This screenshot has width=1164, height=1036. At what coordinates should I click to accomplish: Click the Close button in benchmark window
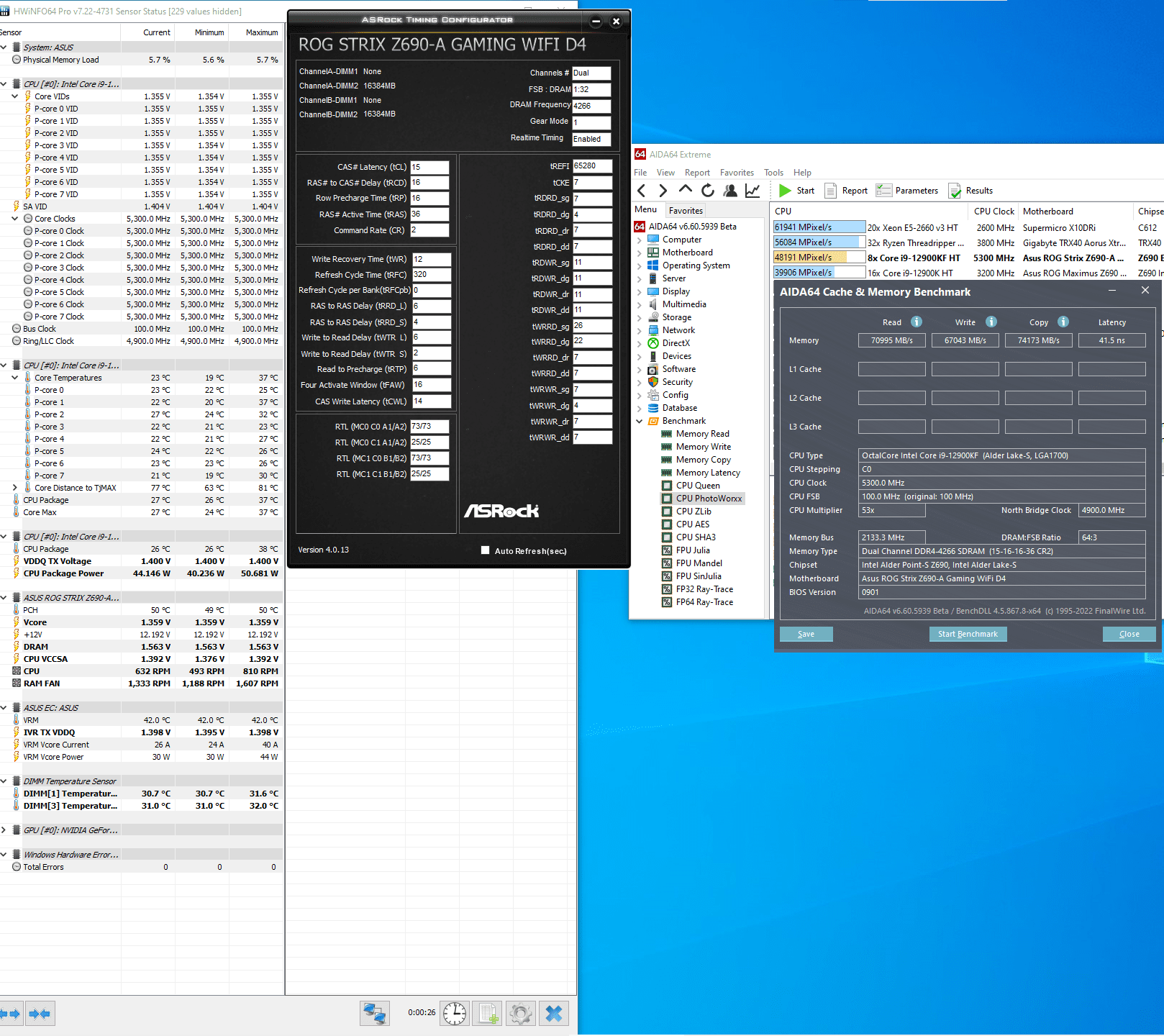pyautogui.click(x=1129, y=634)
